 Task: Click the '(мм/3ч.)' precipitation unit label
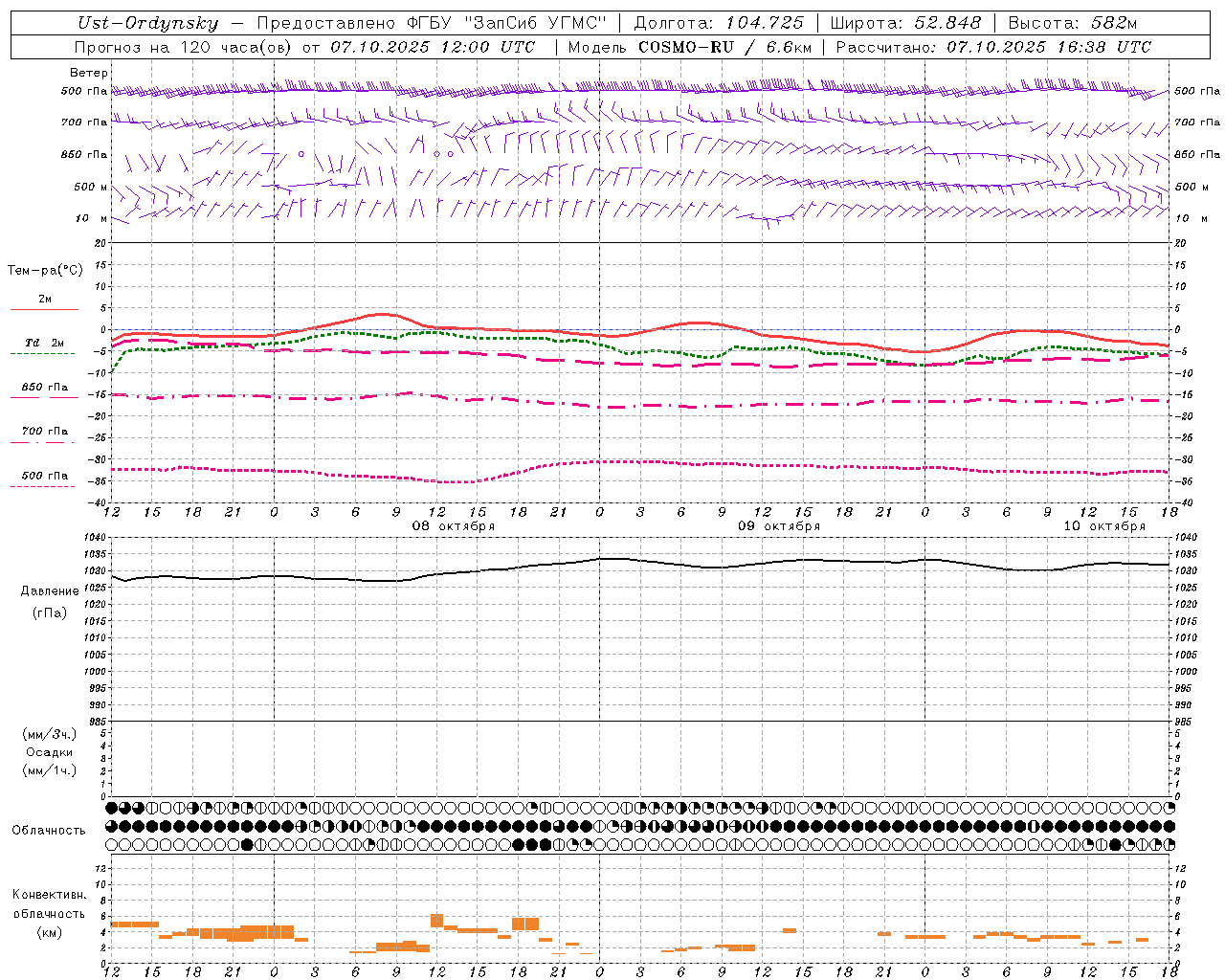50,734
